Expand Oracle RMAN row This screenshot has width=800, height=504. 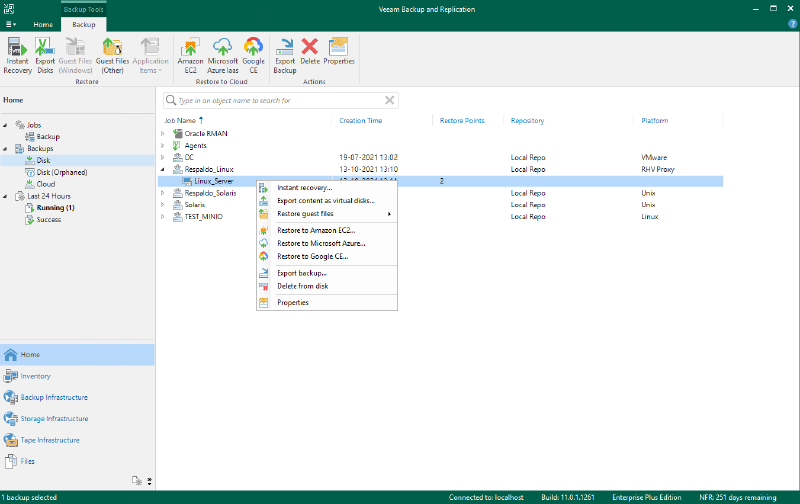tap(163, 134)
